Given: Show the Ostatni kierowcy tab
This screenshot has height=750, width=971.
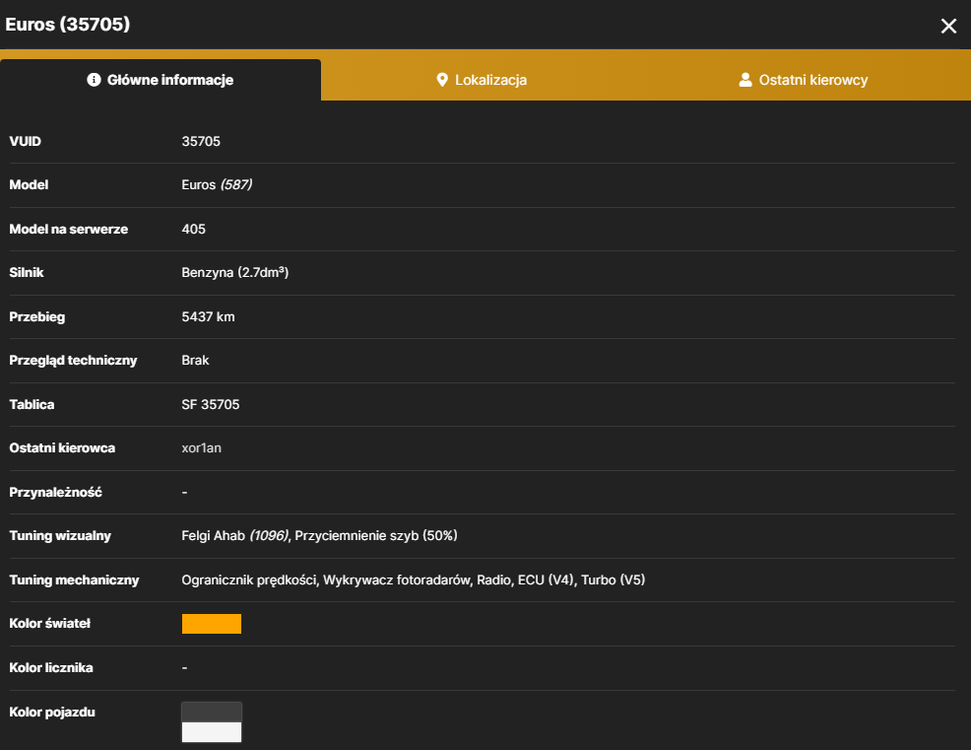Looking at the screenshot, I should pos(804,80).
